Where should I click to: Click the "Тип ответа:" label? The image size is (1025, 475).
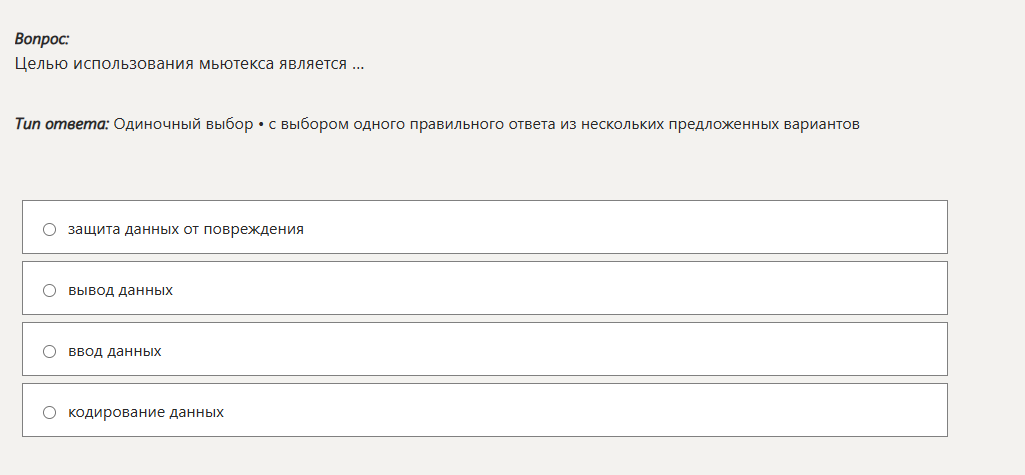click(62, 124)
